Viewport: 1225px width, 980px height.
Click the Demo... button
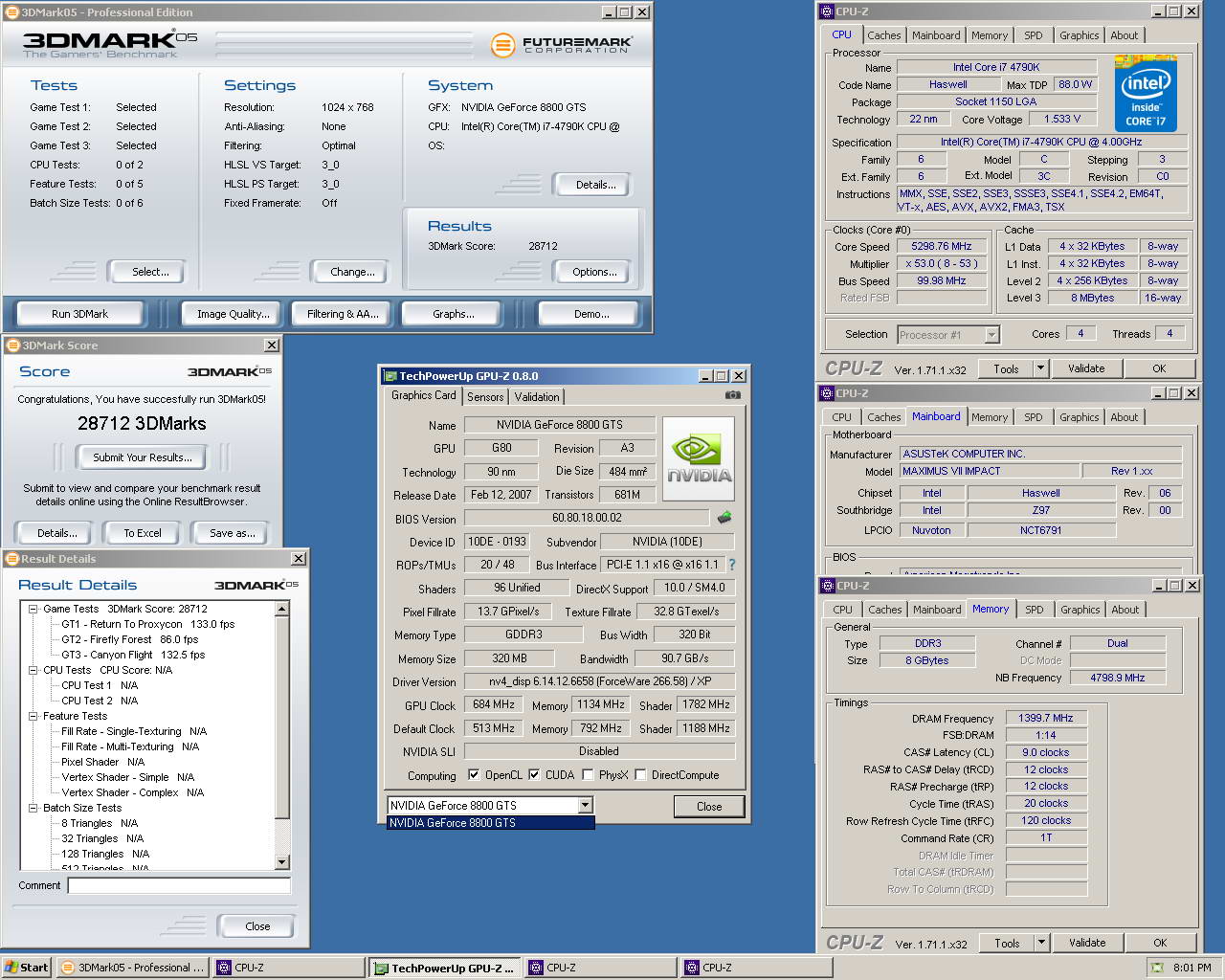pyautogui.click(x=591, y=314)
